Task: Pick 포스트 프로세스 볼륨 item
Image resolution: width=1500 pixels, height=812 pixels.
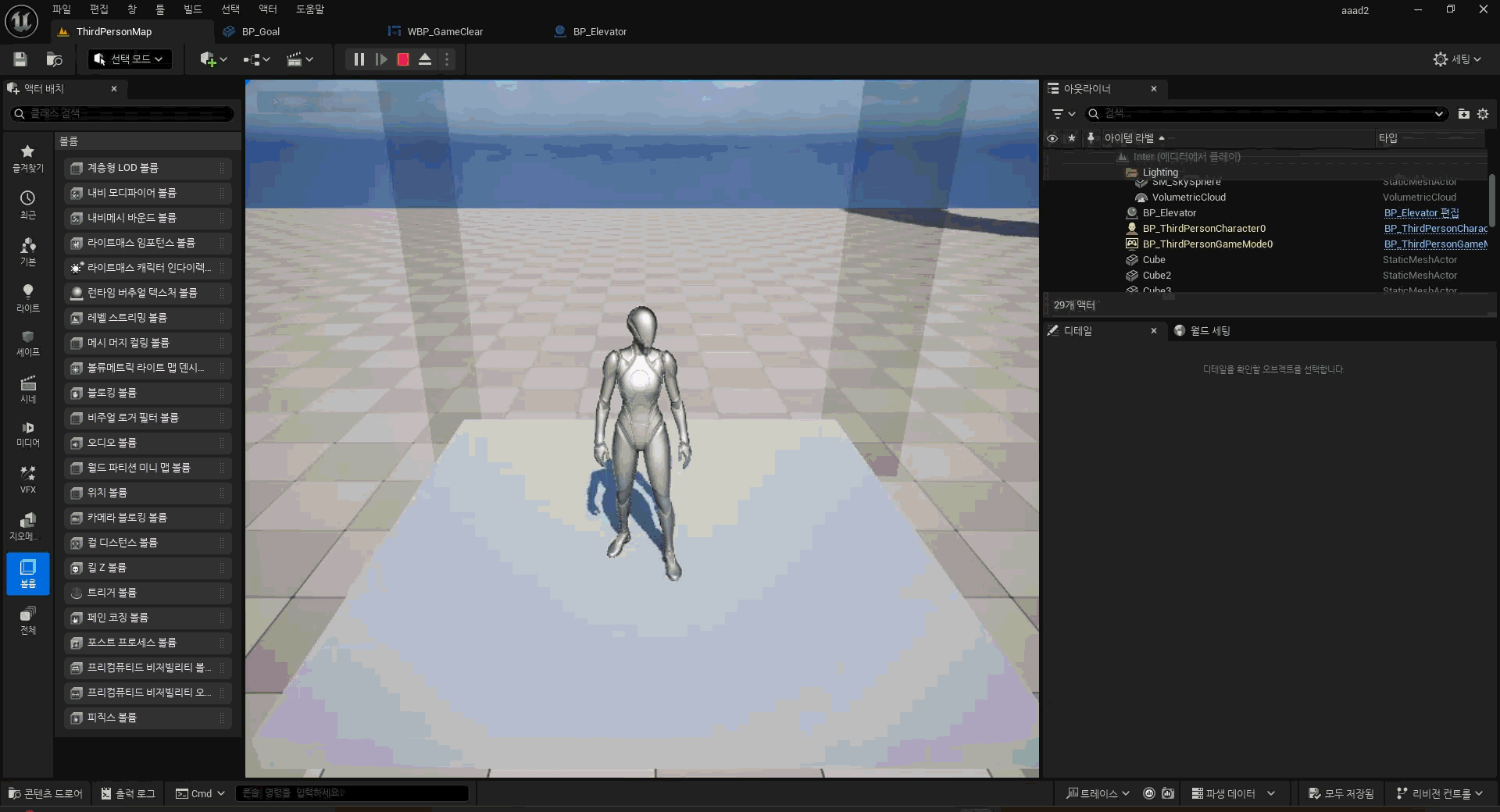Action: click(148, 643)
